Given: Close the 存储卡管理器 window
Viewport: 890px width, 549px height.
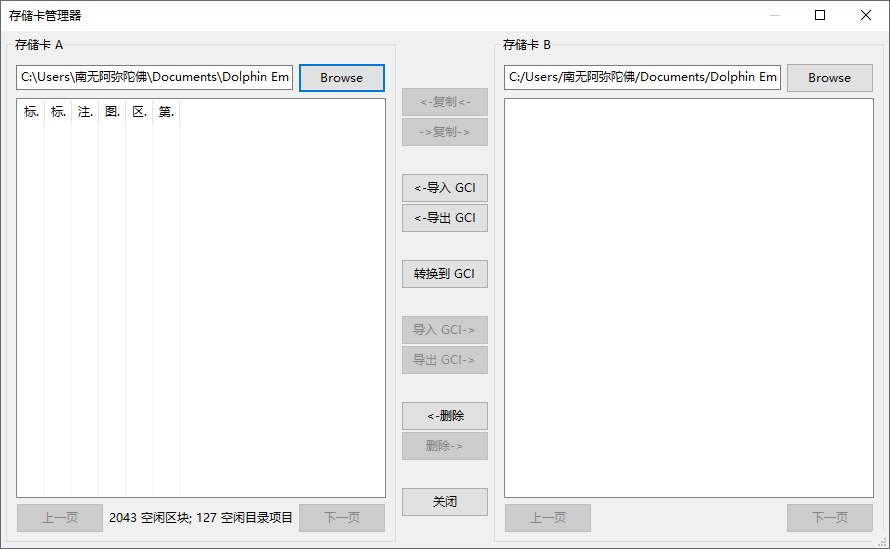Looking at the screenshot, I should [866, 15].
